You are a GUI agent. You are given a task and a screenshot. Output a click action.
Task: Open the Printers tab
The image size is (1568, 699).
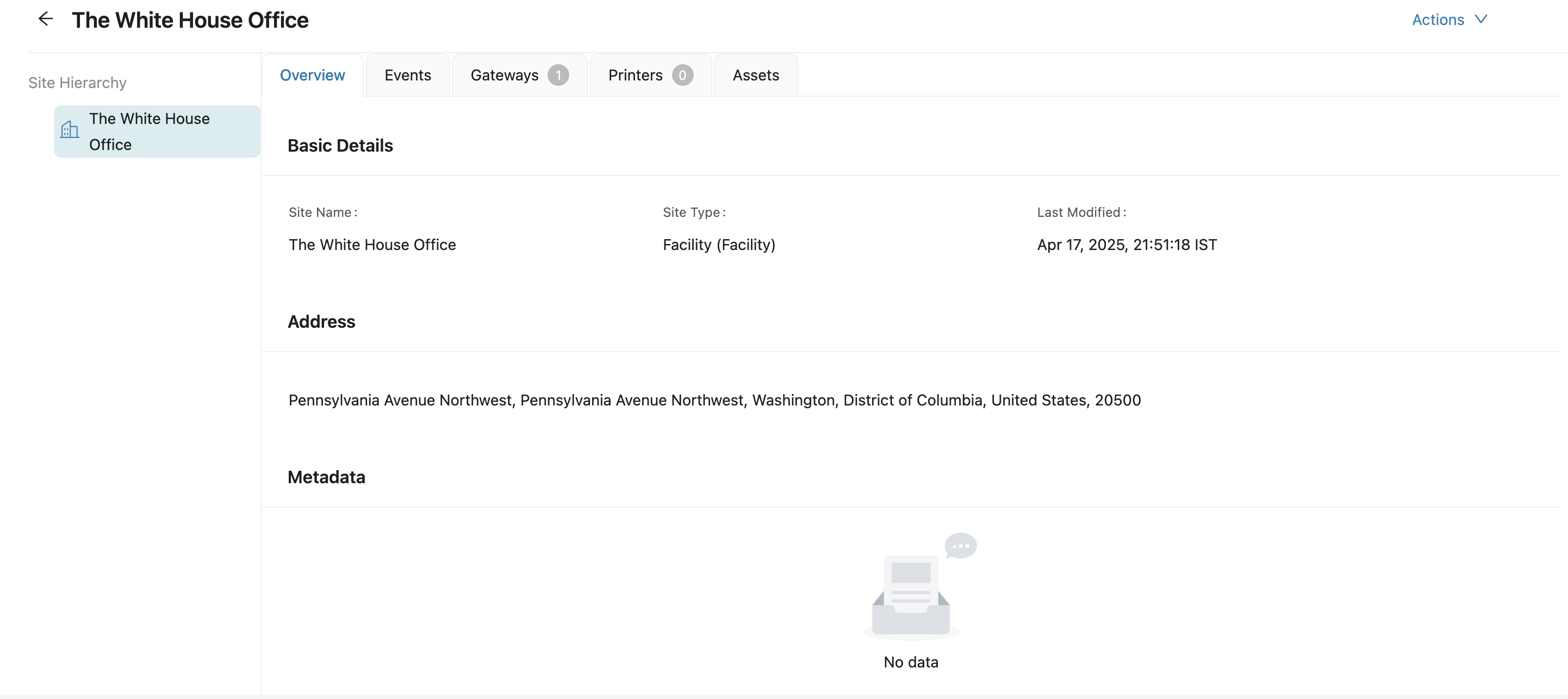pos(635,76)
